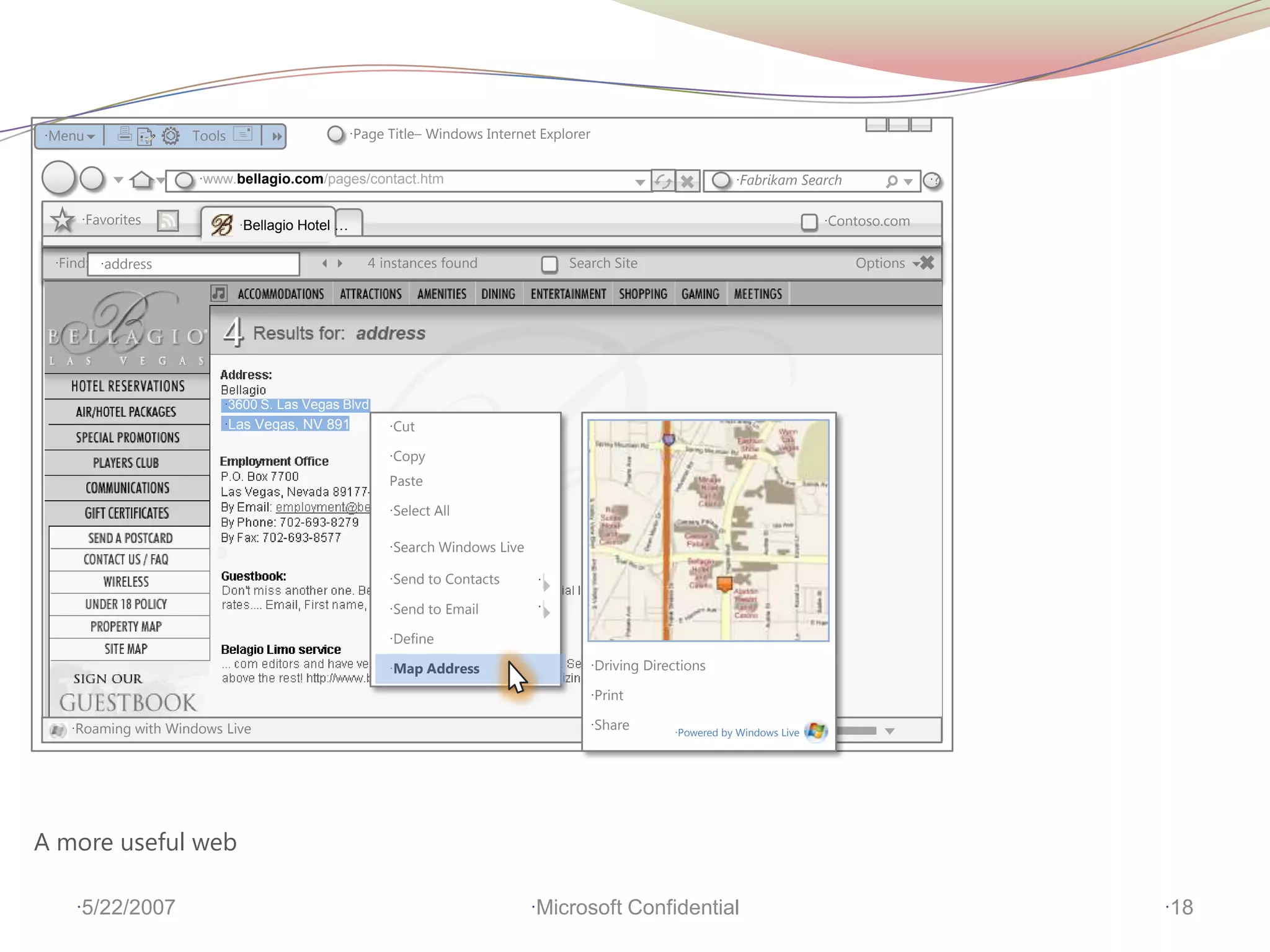Choose Select All from context menu
This screenshot has width=1270, height=952.
point(421,511)
